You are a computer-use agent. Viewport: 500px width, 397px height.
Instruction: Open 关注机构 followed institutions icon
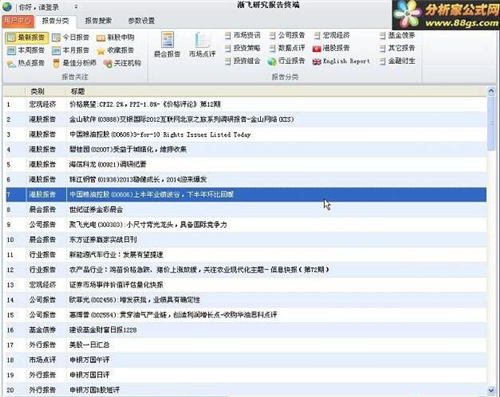[x=122, y=63]
